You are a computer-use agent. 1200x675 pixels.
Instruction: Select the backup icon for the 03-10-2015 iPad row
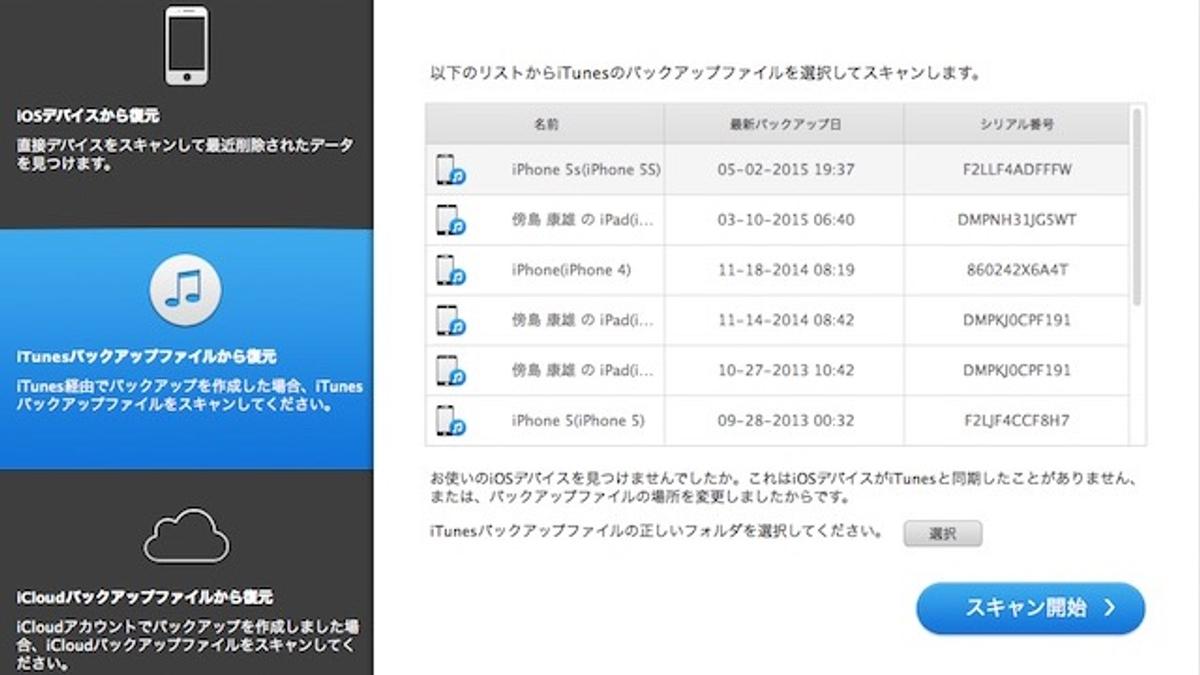[451, 220]
